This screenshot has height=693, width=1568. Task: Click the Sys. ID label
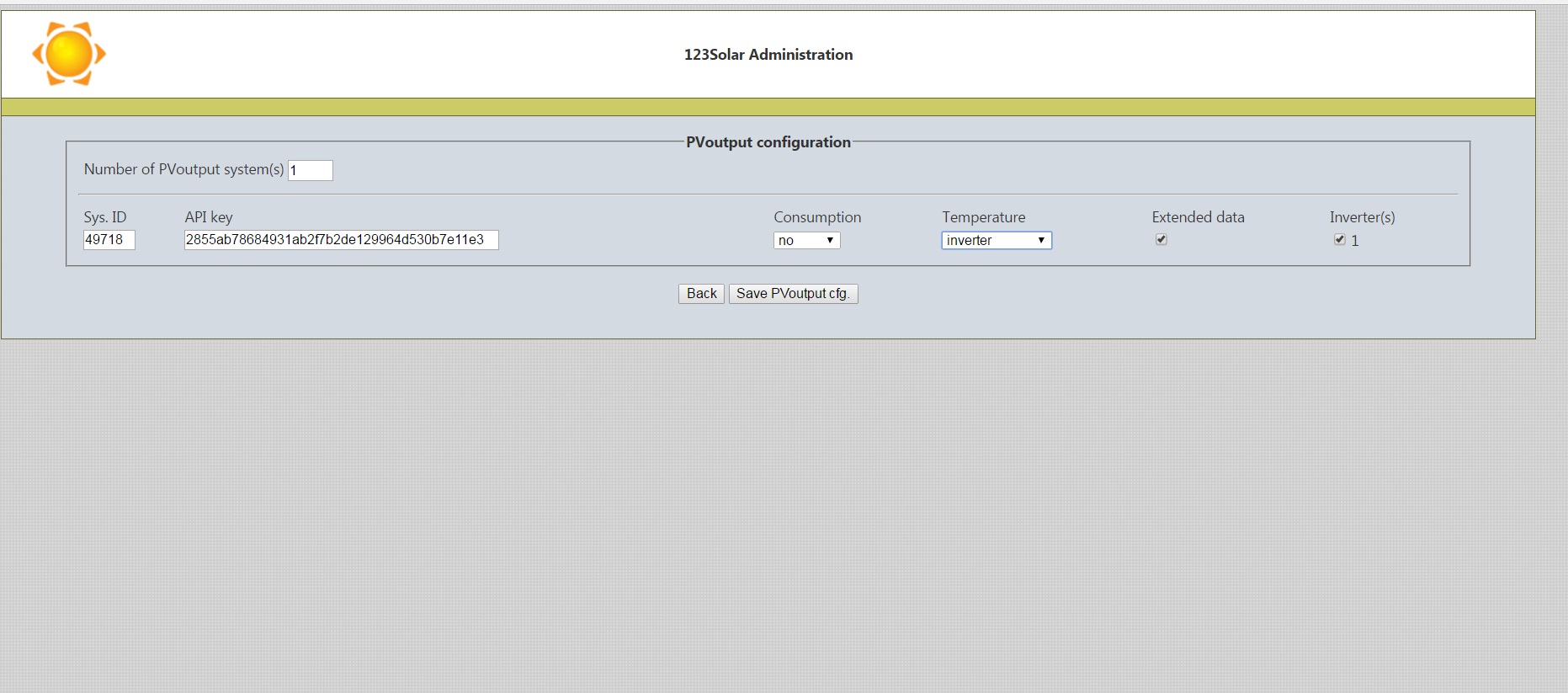pos(105,217)
